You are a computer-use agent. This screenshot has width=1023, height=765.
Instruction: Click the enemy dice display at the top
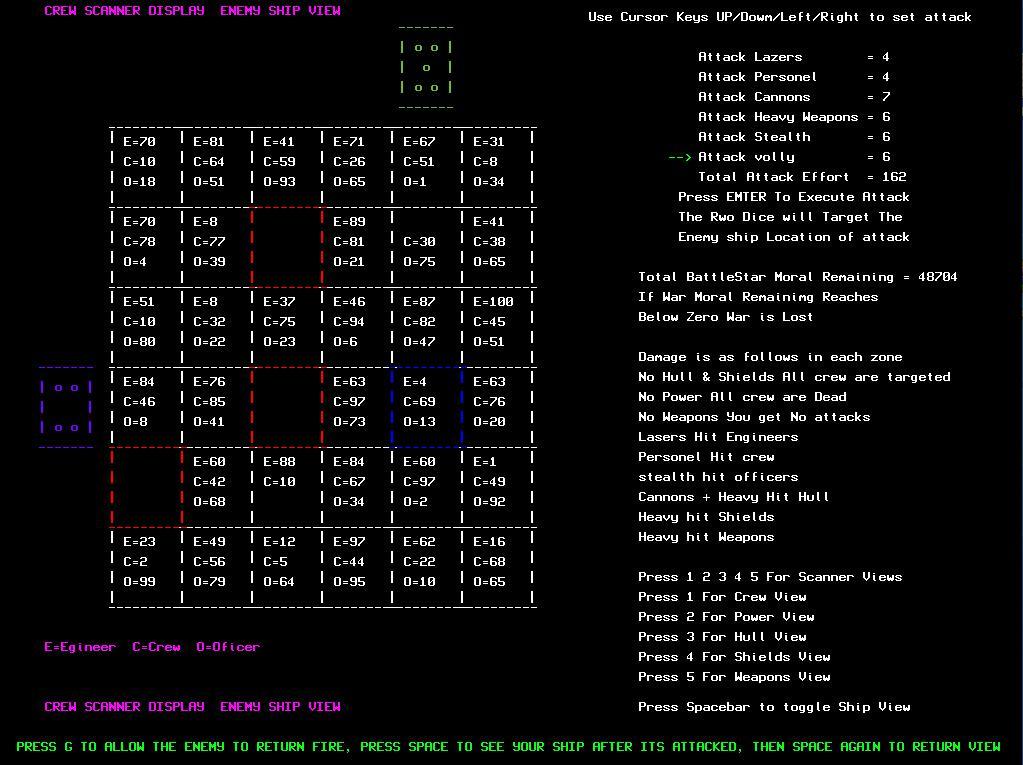click(425, 65)
